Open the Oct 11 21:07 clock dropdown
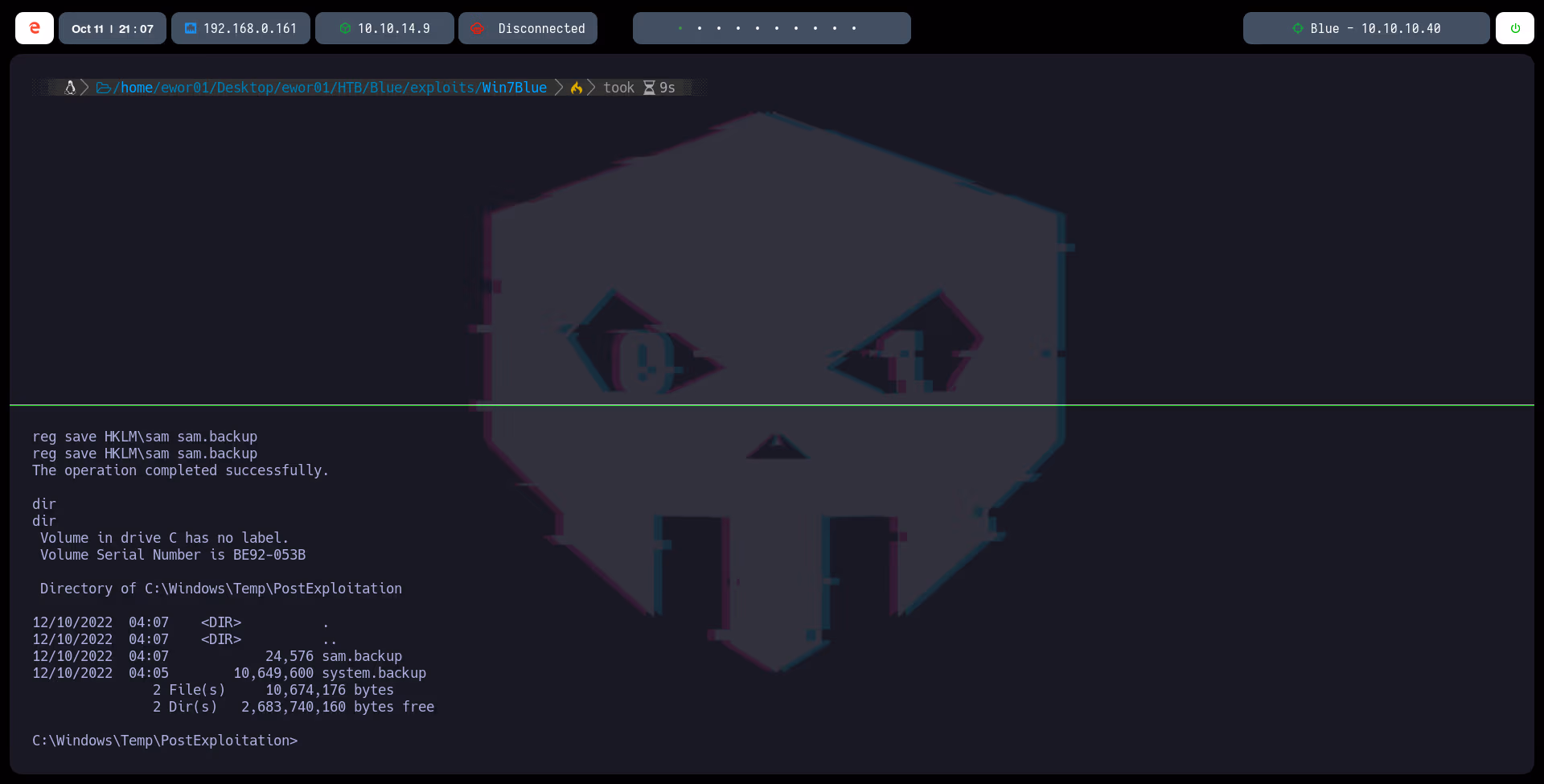Image resolution: width=1544 pixels, height=784 pixels. (112, 27)
